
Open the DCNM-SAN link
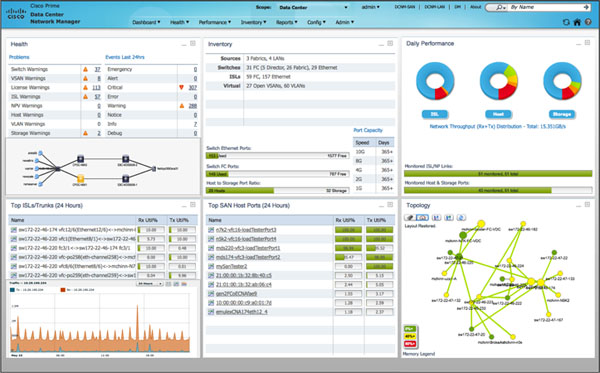[x=405, y=7]
